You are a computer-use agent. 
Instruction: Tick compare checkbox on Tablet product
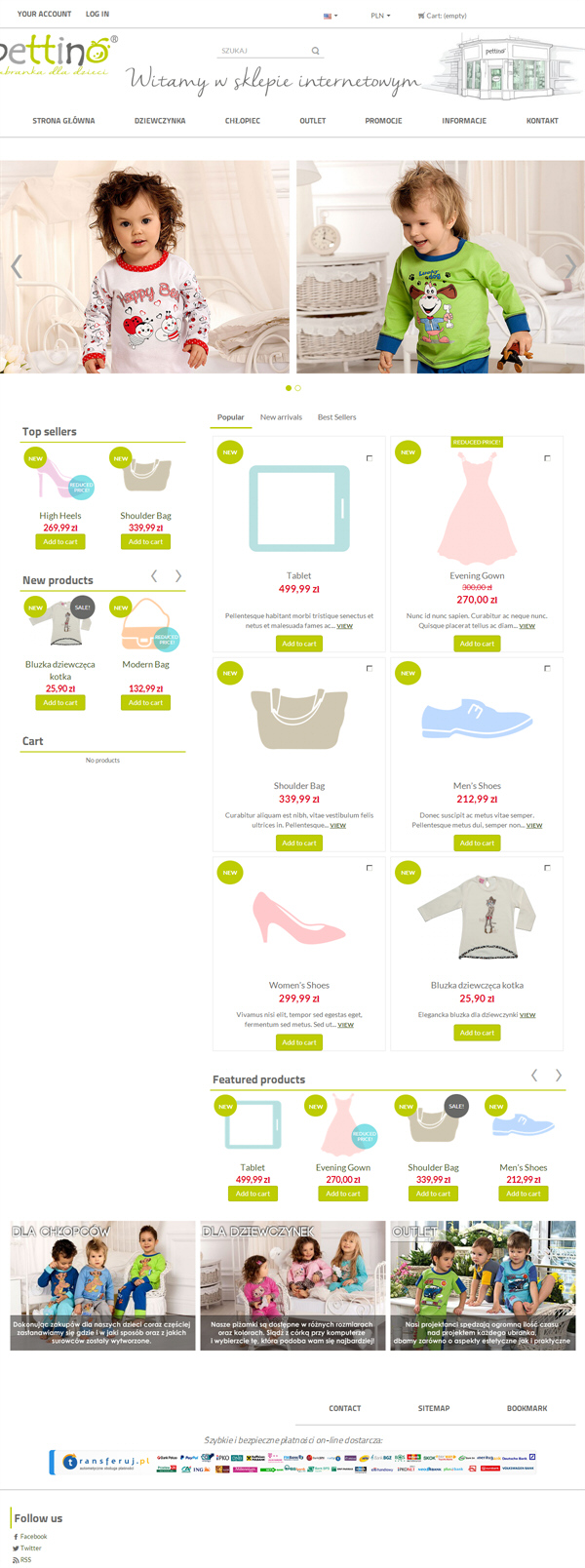point(370,457)
